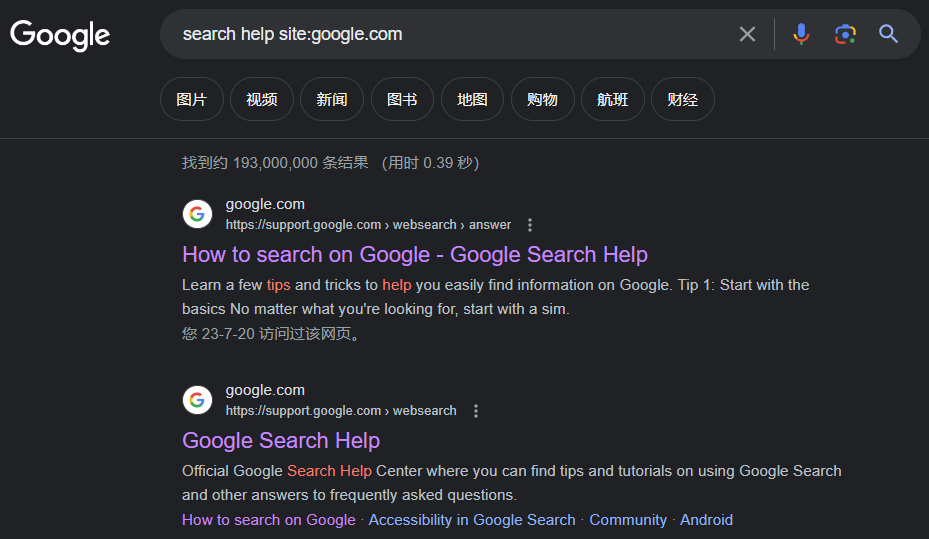Screen dimensions: 929x539
Task: Open Google Lens image search icon
Action: pyautogui.click(x=845, y=34)
